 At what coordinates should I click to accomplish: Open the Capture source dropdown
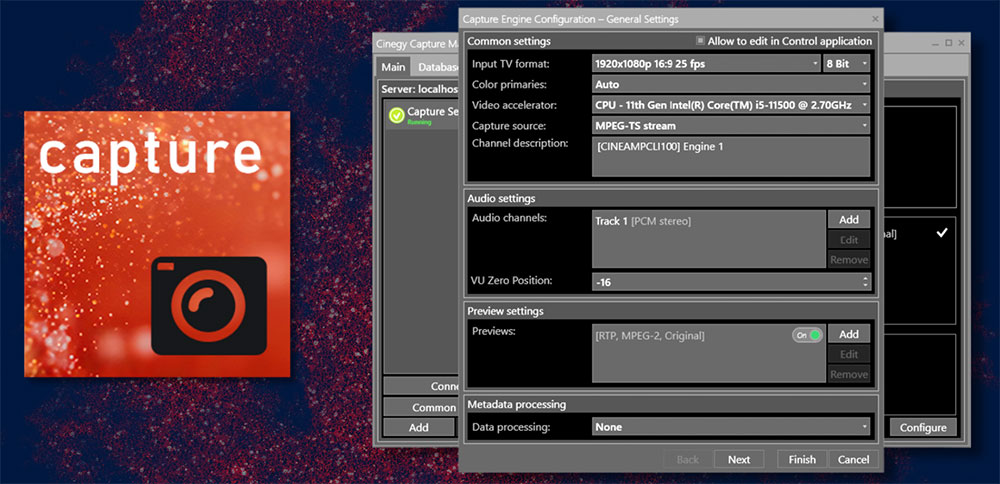coord(731,126)
